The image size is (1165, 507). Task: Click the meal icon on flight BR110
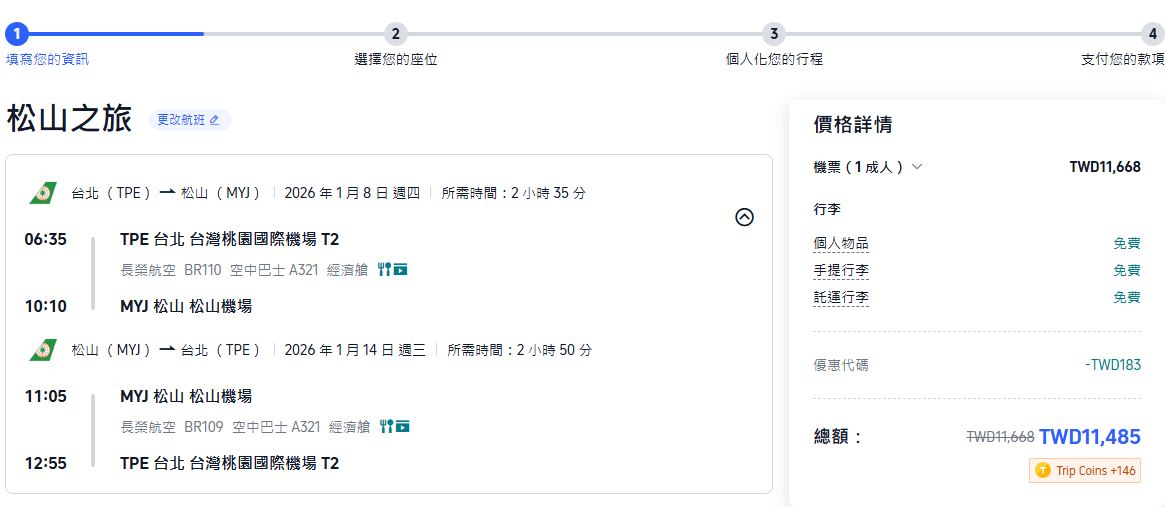[384, 269]
